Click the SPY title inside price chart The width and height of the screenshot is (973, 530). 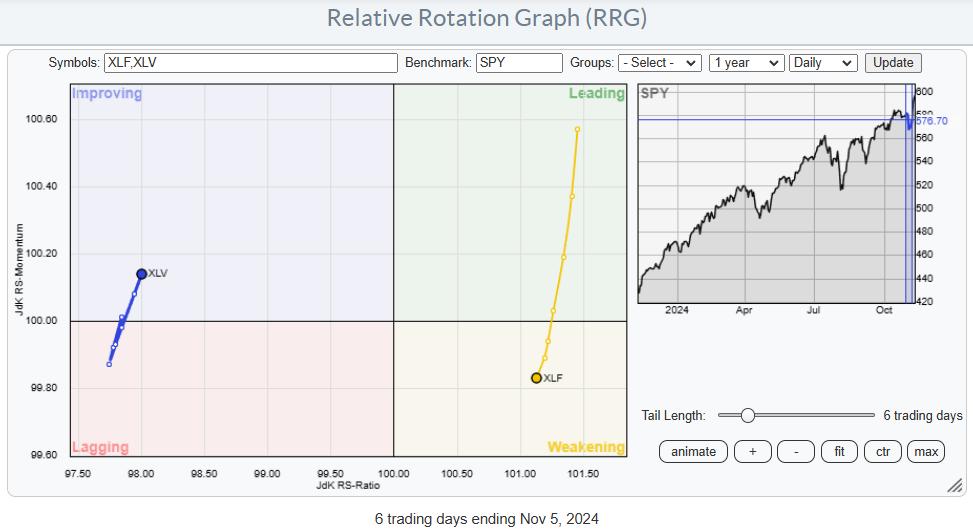(655, 93)
